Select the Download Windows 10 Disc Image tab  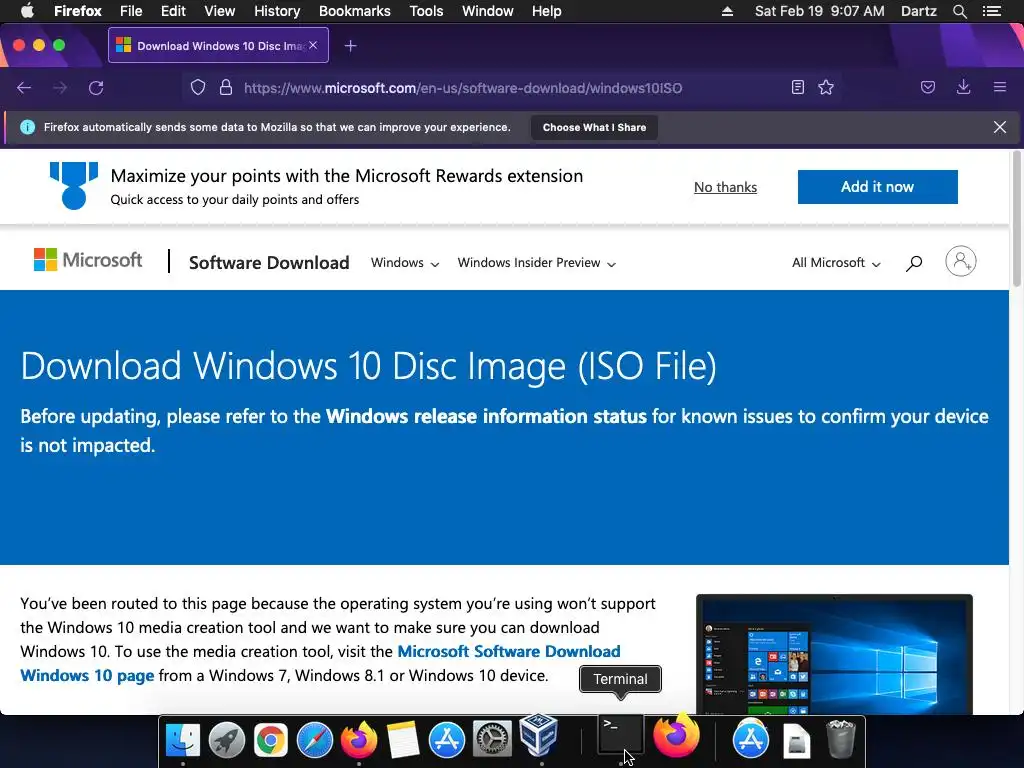tap(218, 45)
